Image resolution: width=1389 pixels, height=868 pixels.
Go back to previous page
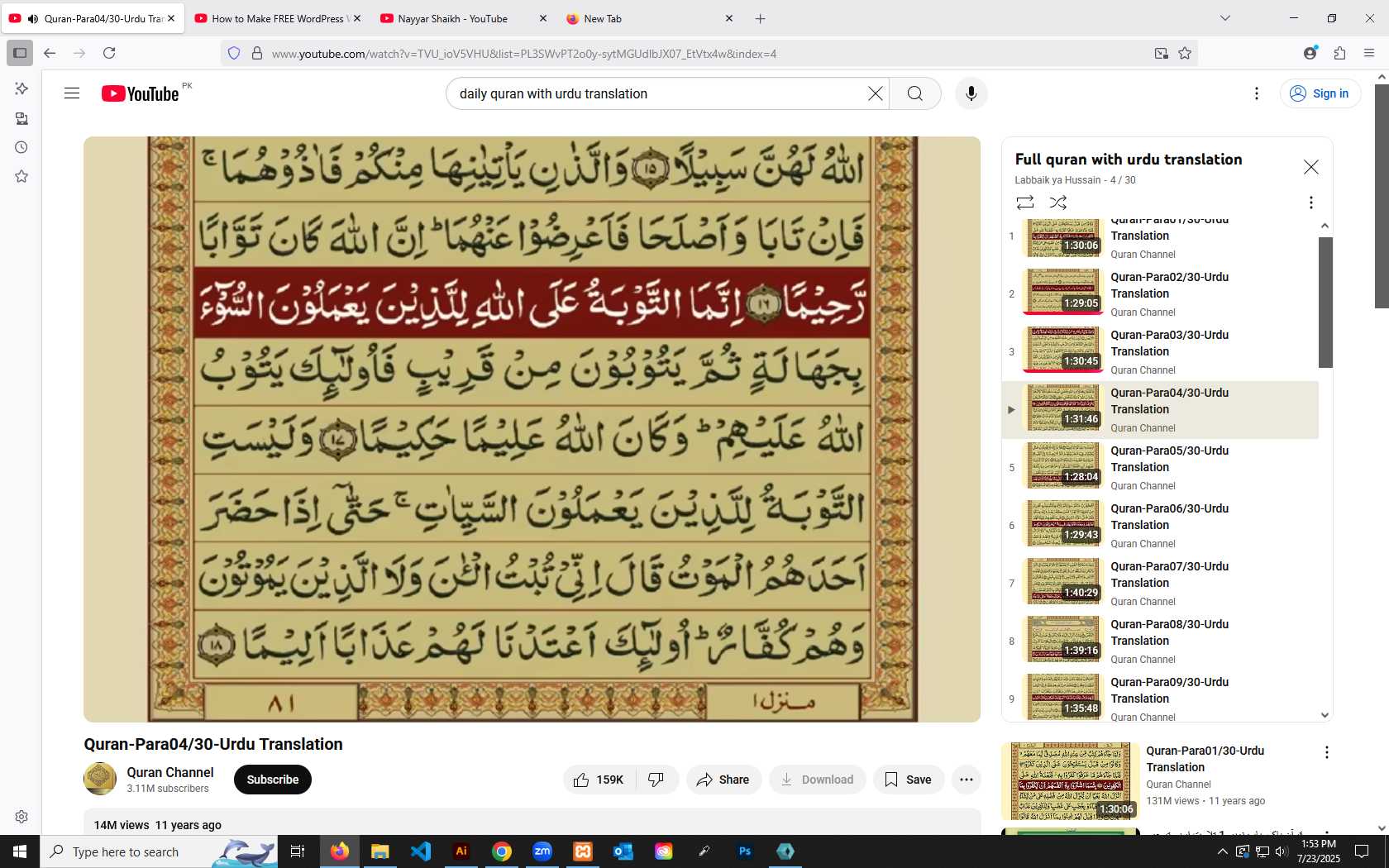(50, 53)
